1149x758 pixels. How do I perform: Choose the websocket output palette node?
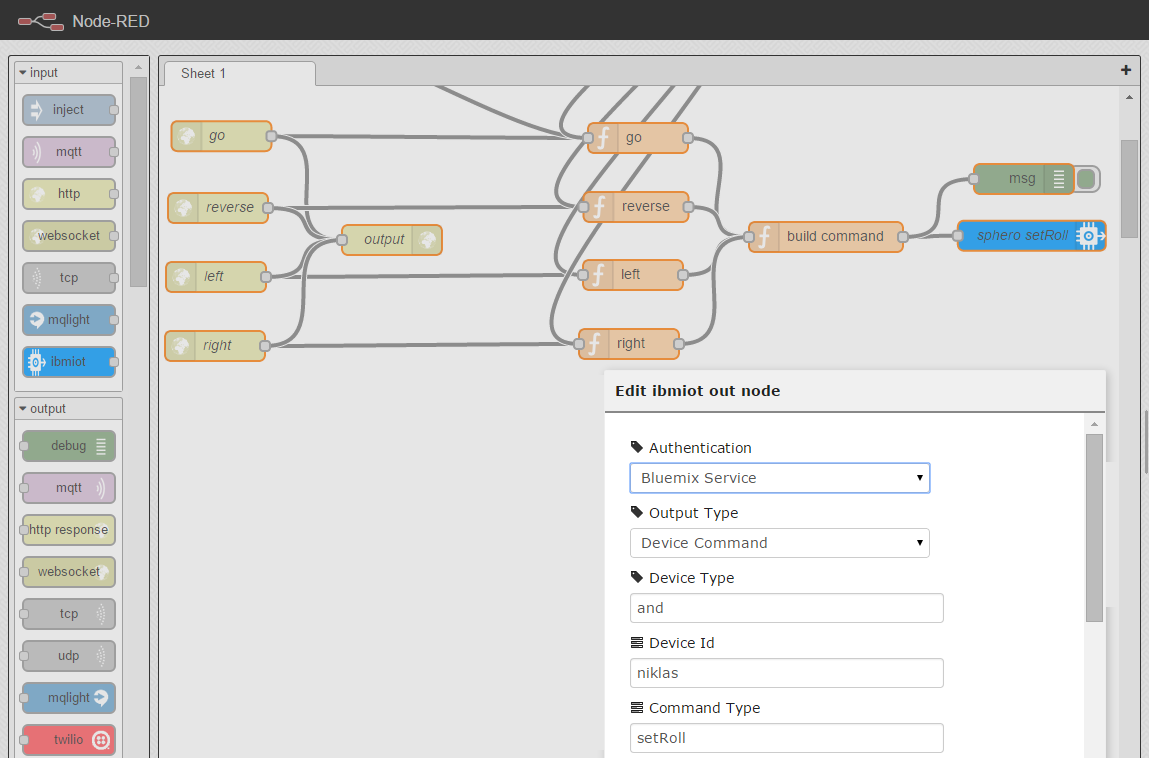click(x=69, y=572)
